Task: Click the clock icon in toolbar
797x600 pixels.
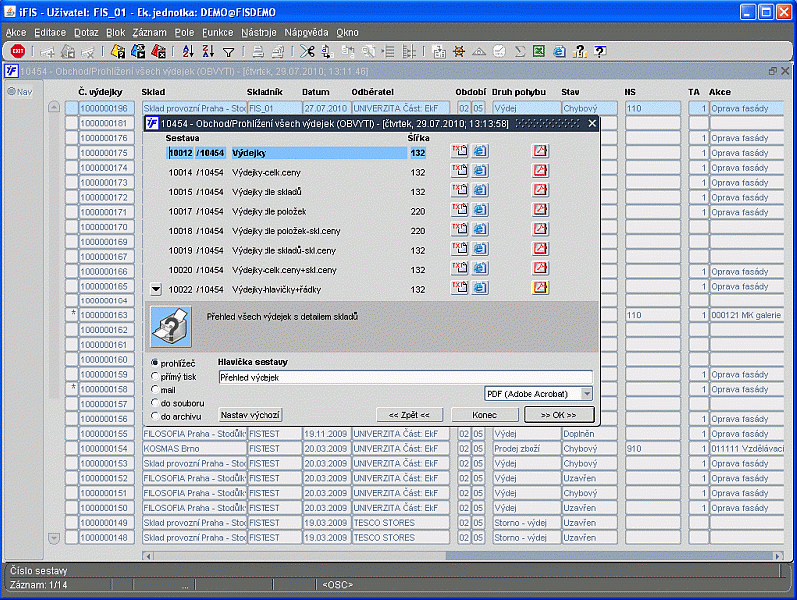Action: click(x=499, y=51)
